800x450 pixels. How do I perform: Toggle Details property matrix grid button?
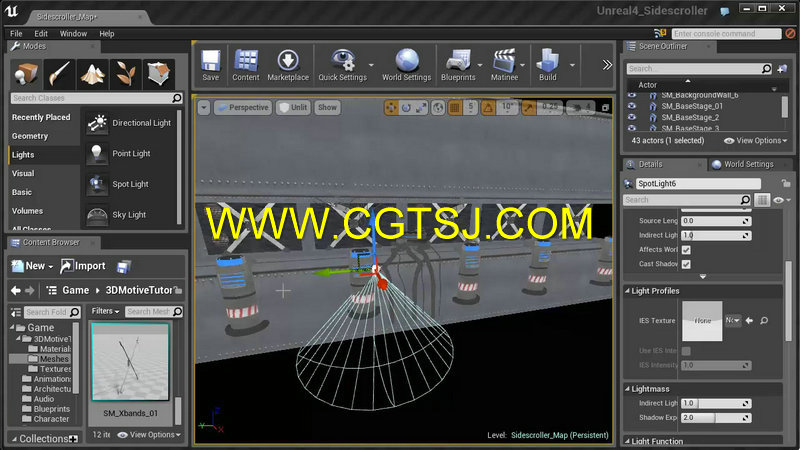[762, 200]
